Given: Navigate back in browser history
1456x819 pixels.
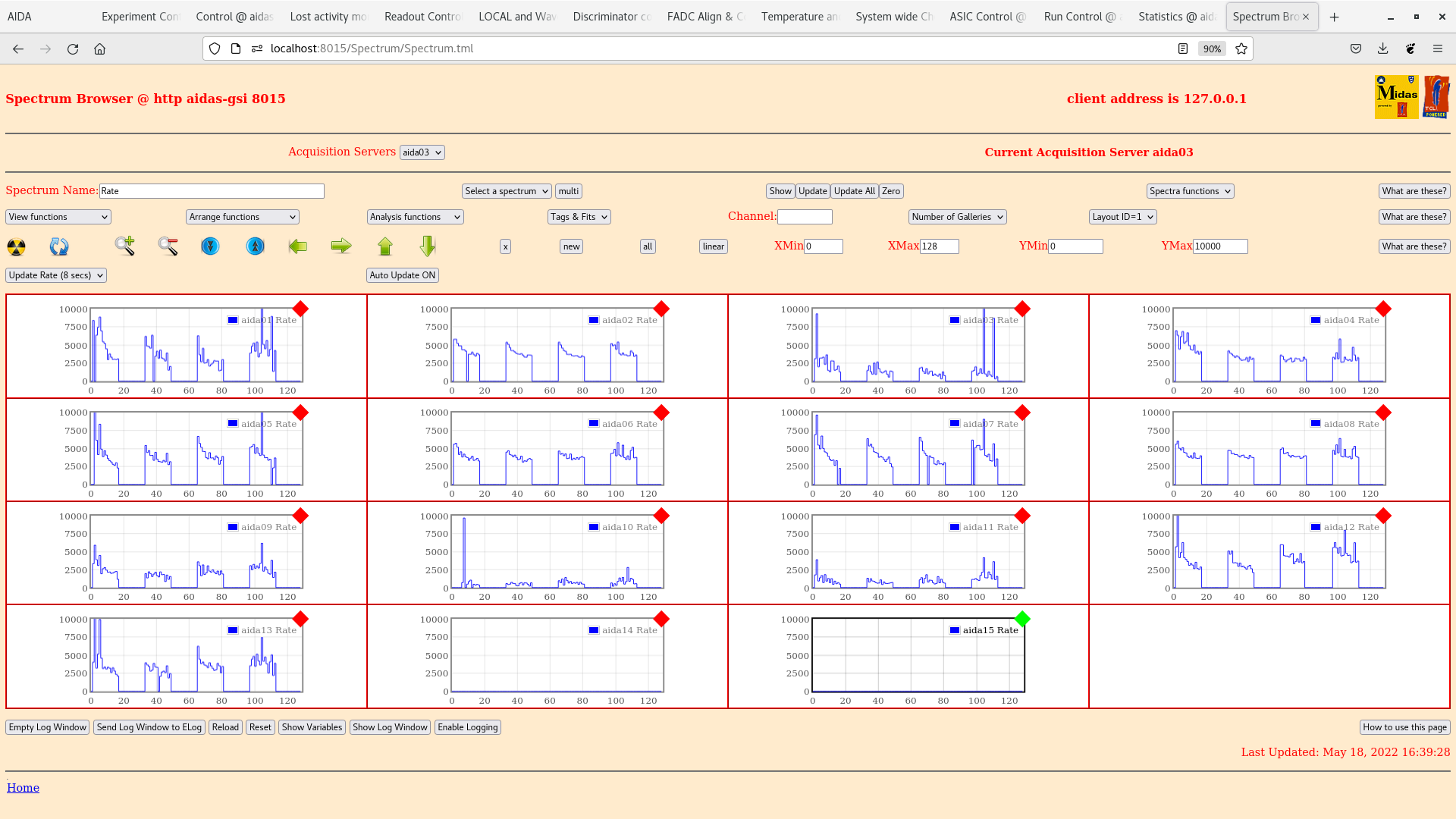Looking at the screenshot, I should click(x=18, y=49).
